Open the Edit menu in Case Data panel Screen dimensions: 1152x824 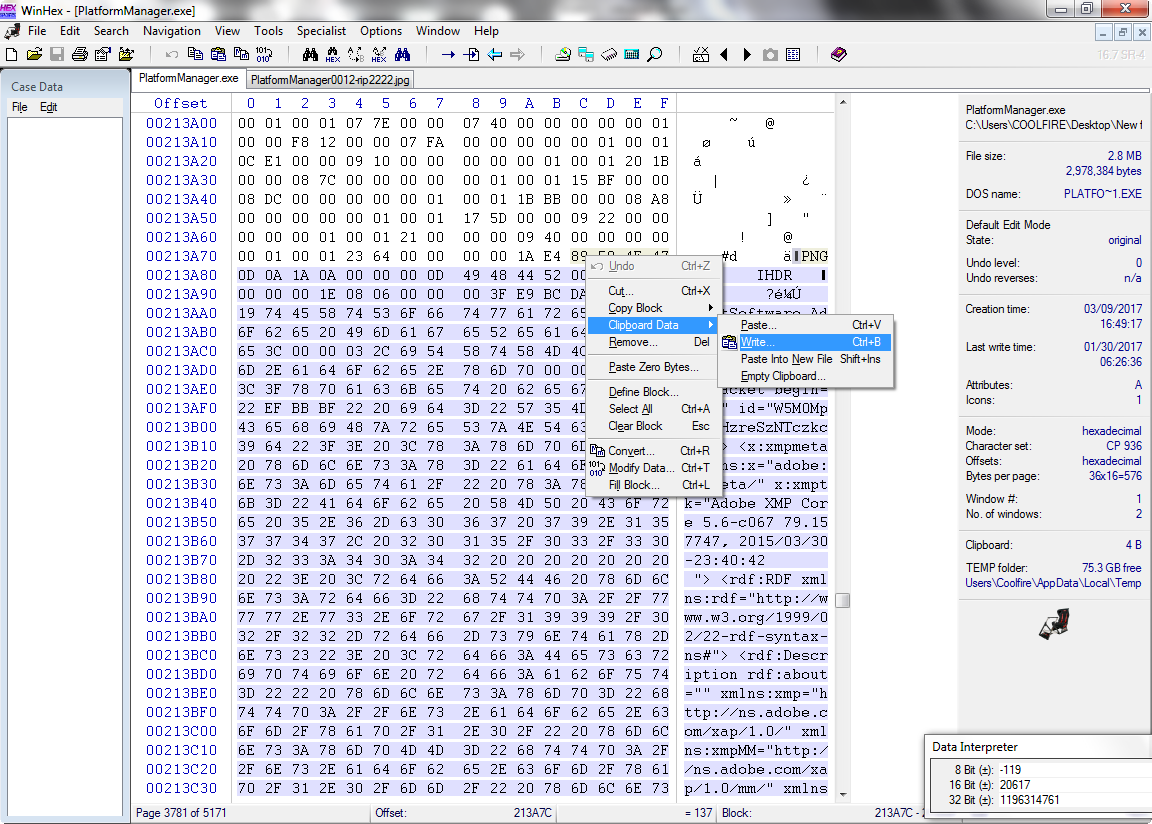[x=48, y=107]
